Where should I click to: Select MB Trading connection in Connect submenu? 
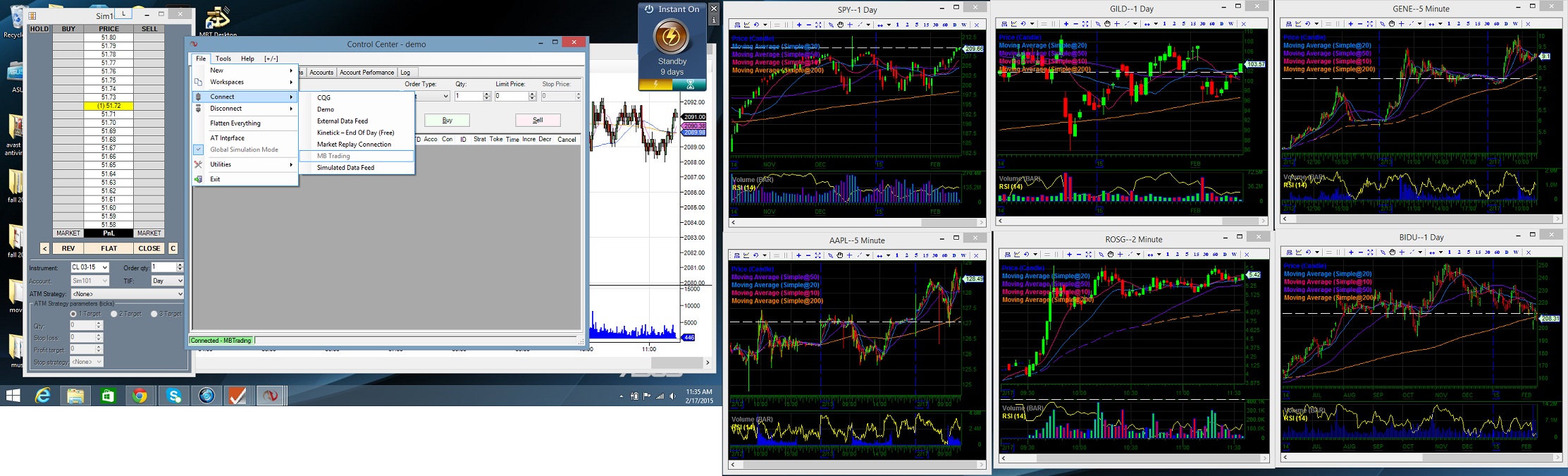(x=357, y=156)
